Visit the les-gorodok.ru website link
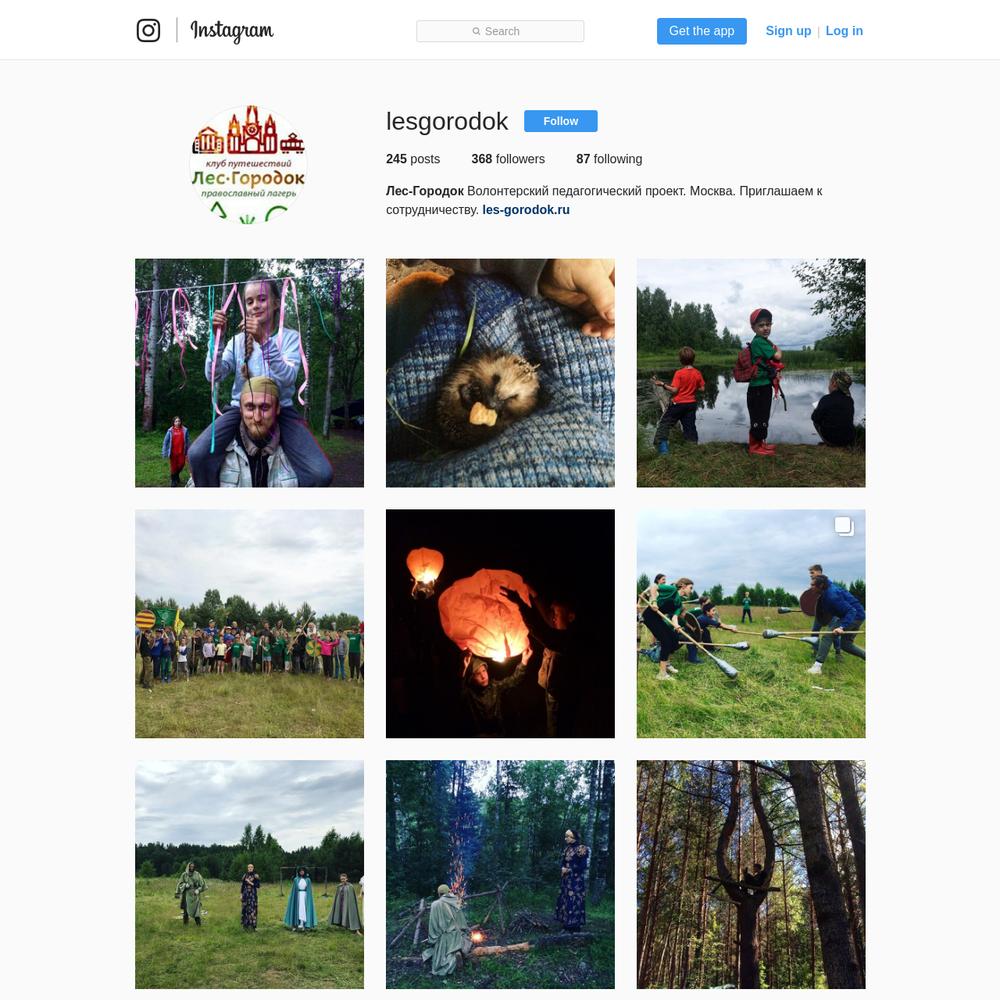Image resolution: width=1000 pixels, height=1000 pixels. pos(526,210)
